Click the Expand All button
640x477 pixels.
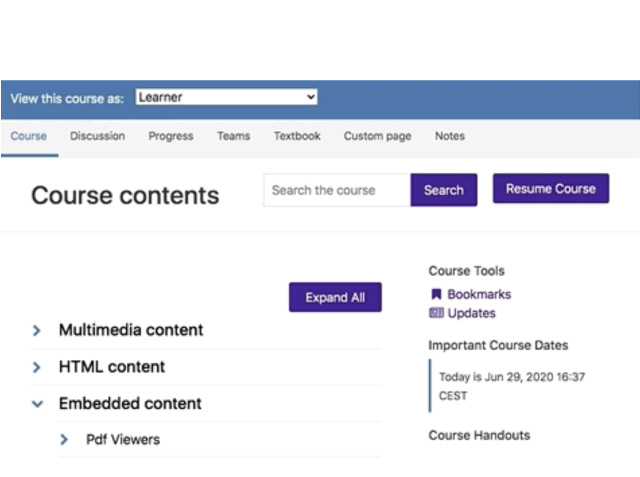tap(336, 297)
